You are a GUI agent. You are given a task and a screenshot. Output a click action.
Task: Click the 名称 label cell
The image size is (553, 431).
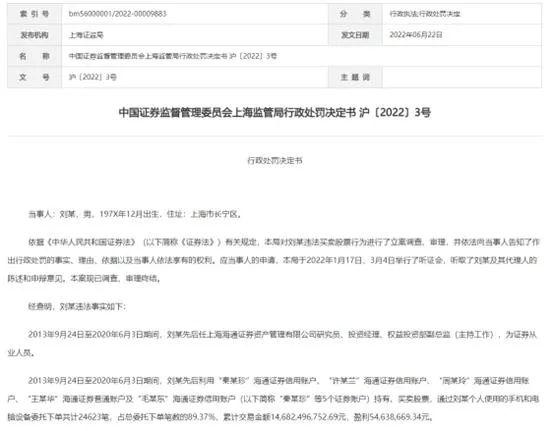[x=35, y=56]
